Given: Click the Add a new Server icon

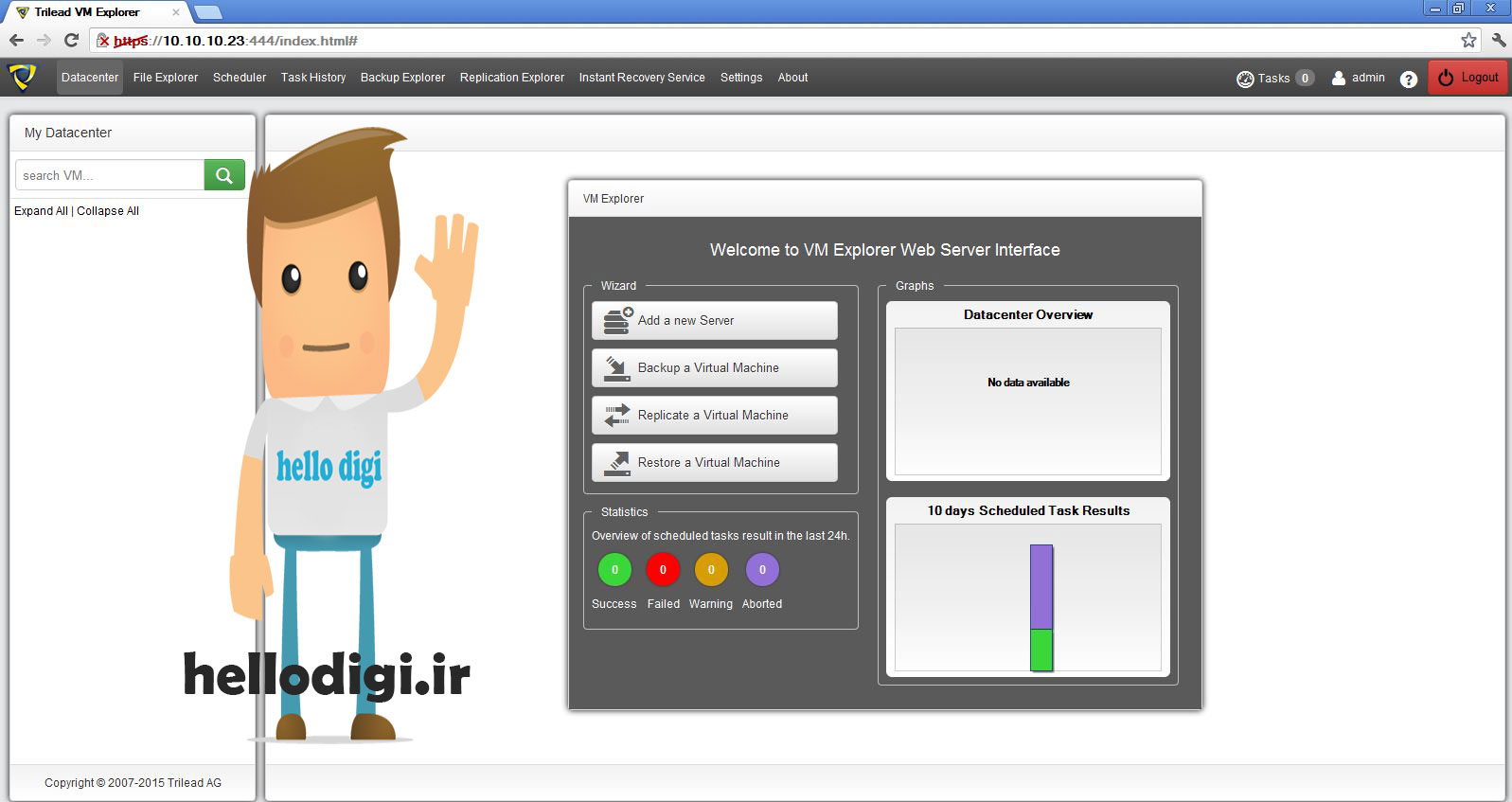Looking at the screenshot, I should [x=618, y=321].
